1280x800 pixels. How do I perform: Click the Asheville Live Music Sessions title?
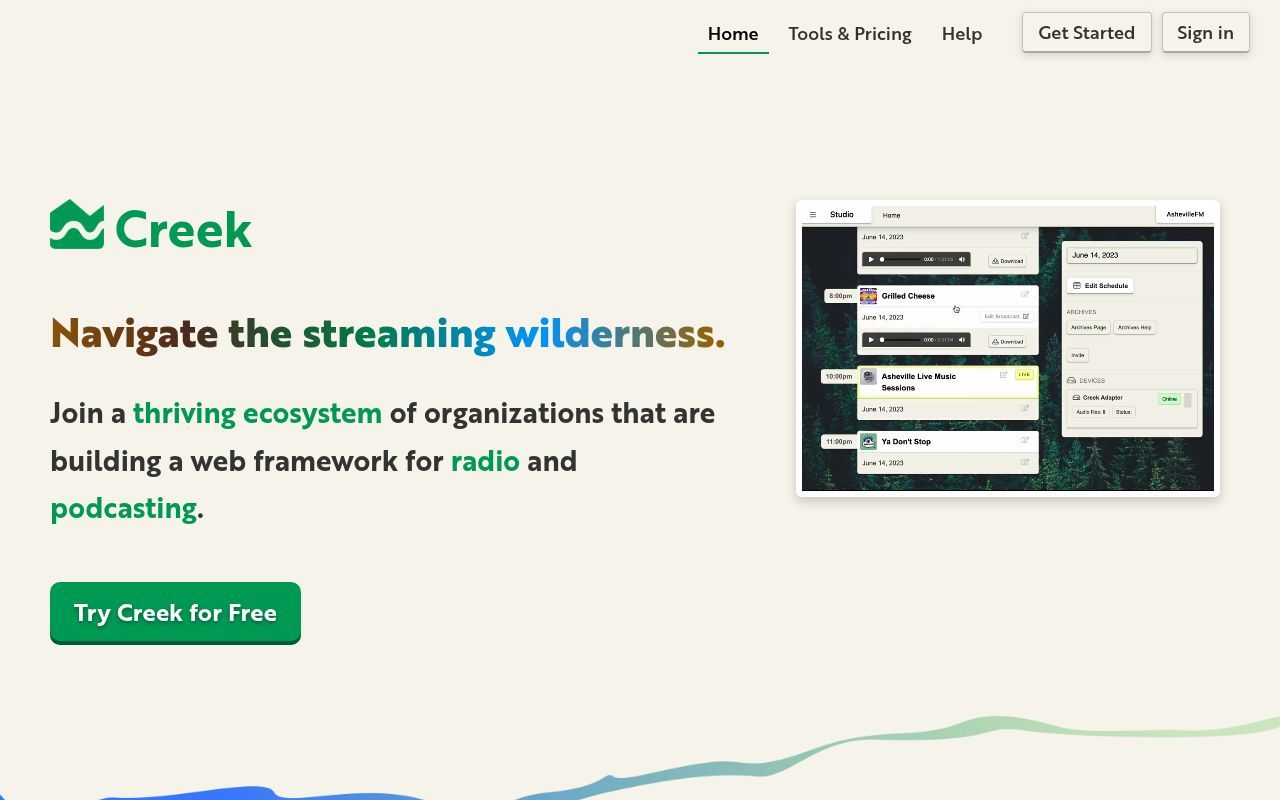(919, 382)
